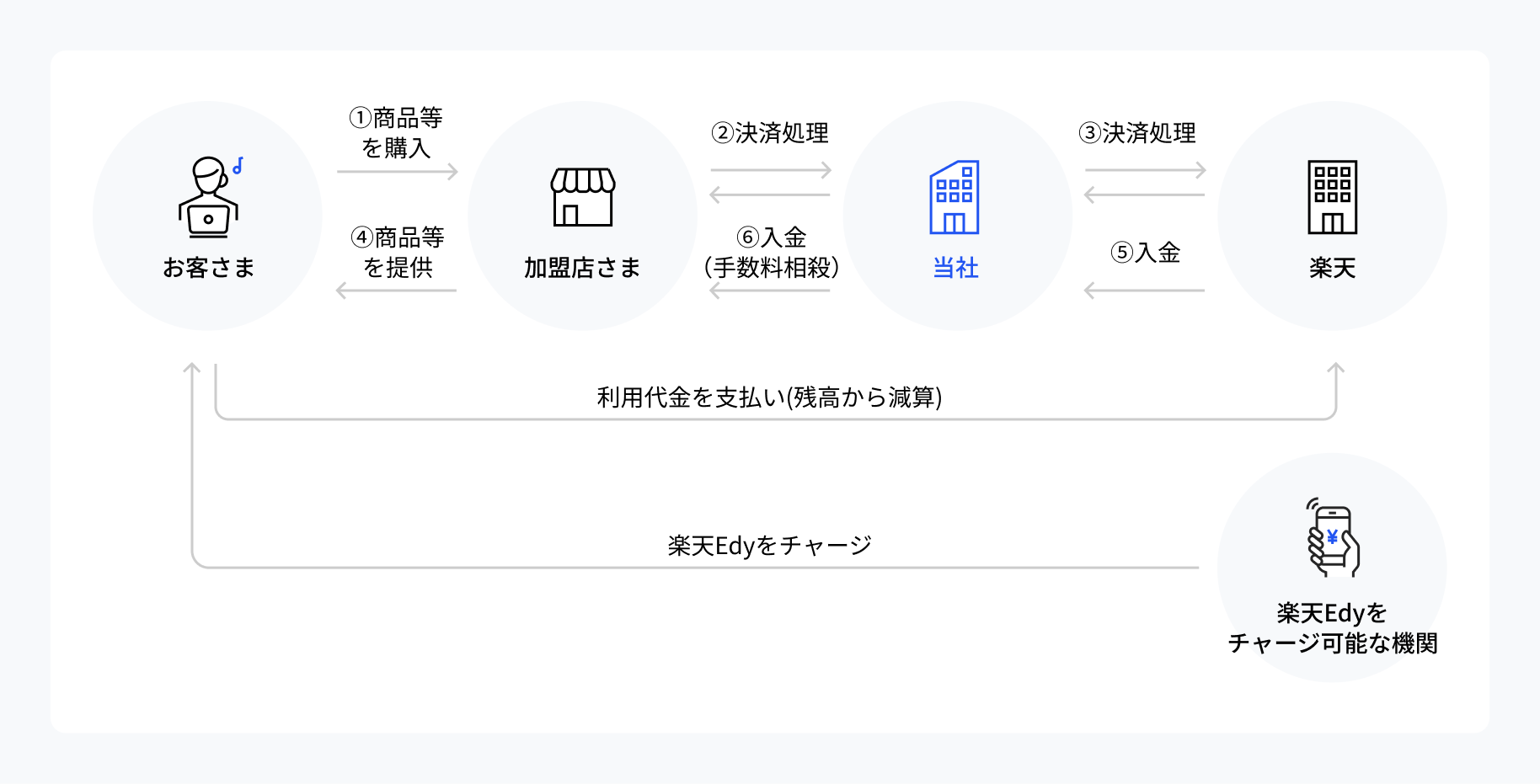Select the お客さま label

point(208,268)
